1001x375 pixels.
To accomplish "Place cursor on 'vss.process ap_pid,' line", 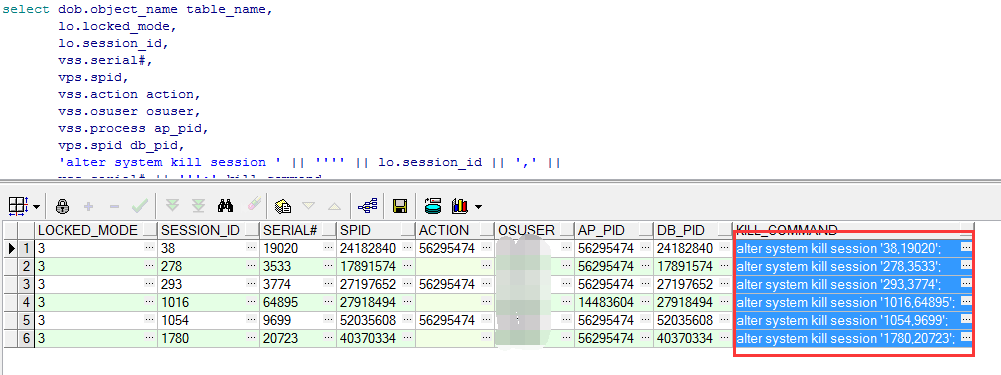I will point(133,128).
